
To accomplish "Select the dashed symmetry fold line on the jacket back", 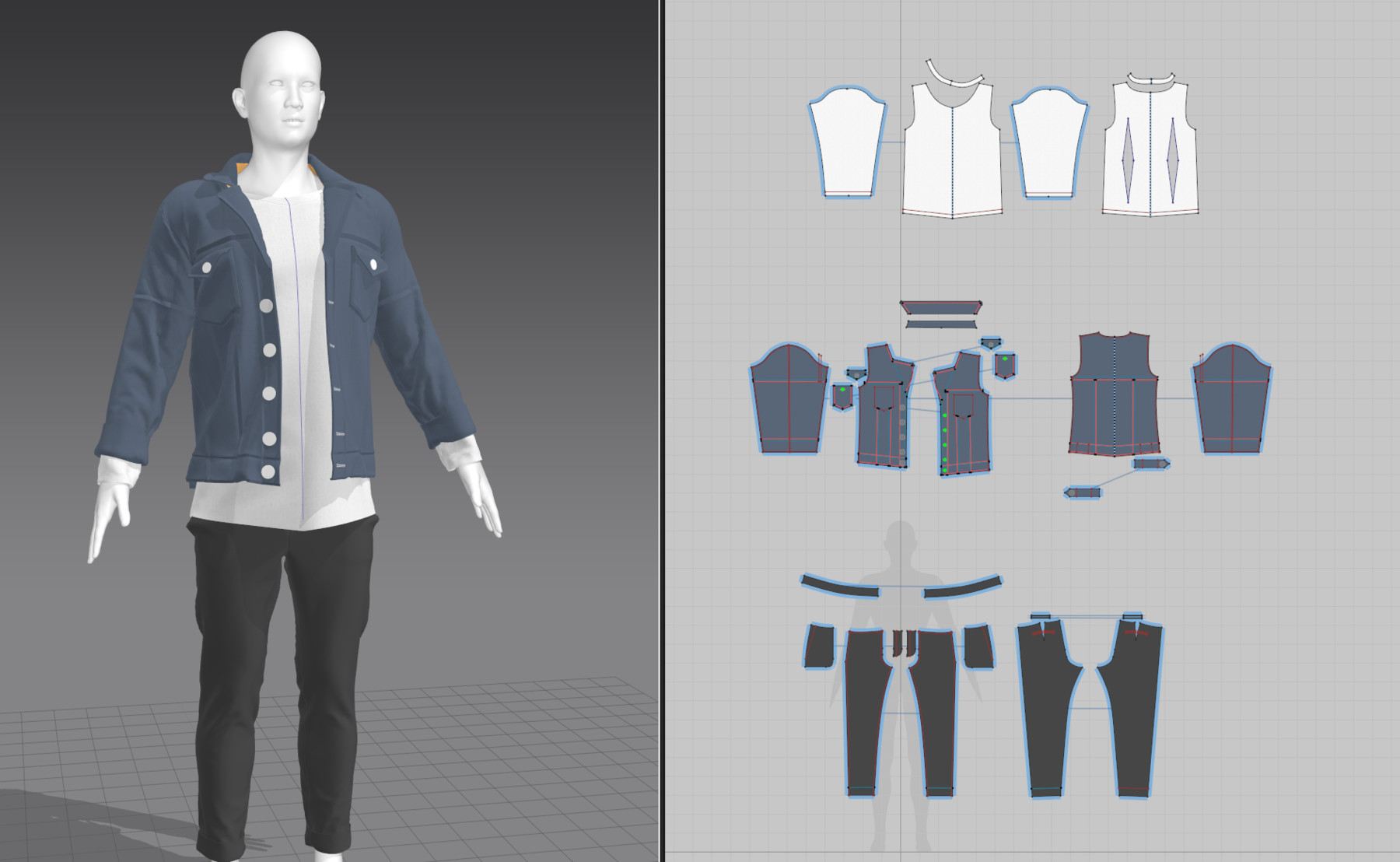I will 1115,397.
